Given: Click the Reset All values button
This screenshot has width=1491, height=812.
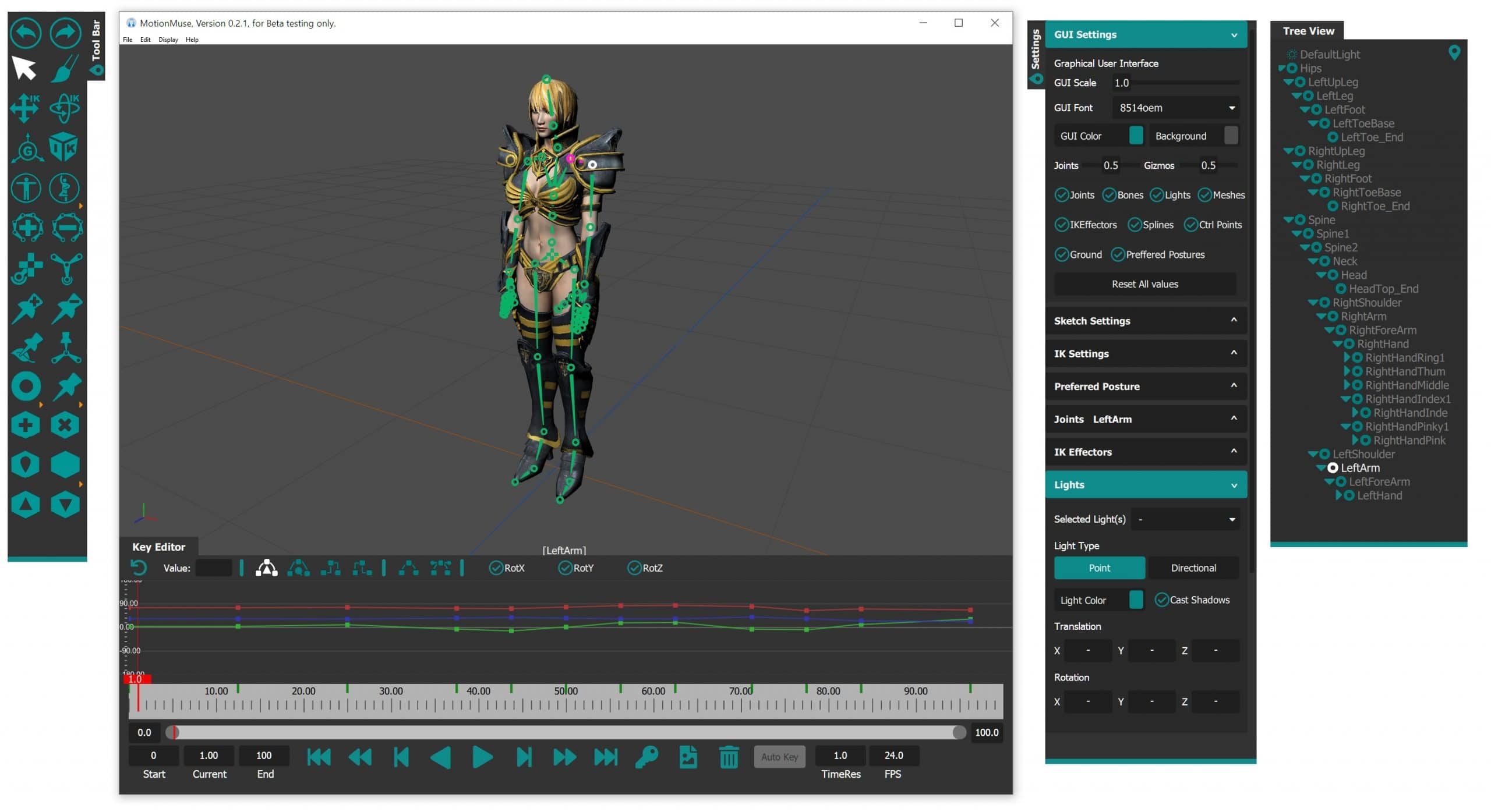Looking at the screenshot, I should (x=1144, y=284).
